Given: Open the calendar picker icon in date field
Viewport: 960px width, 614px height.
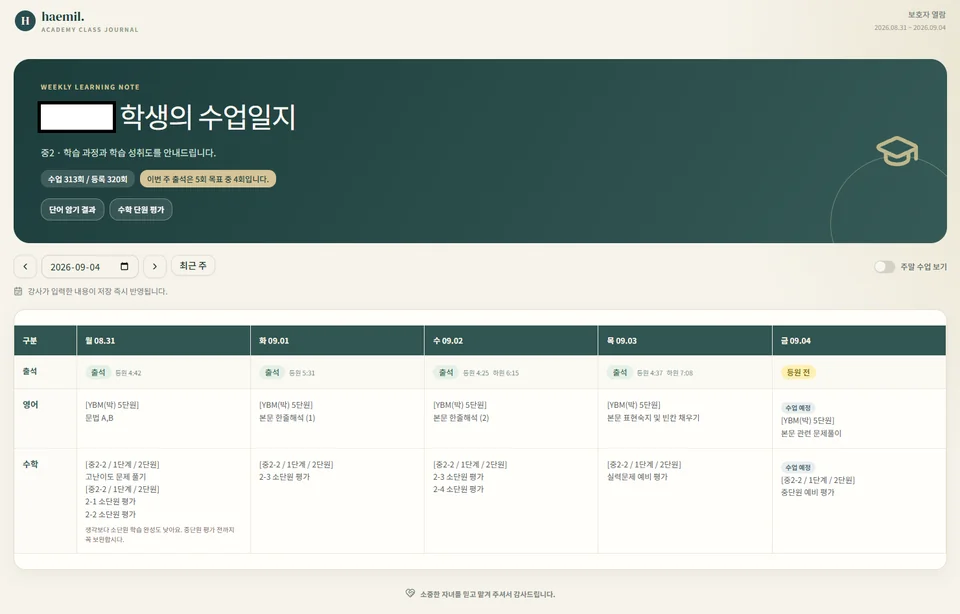Looking at the screenshot, I should (x=124, y=266).
